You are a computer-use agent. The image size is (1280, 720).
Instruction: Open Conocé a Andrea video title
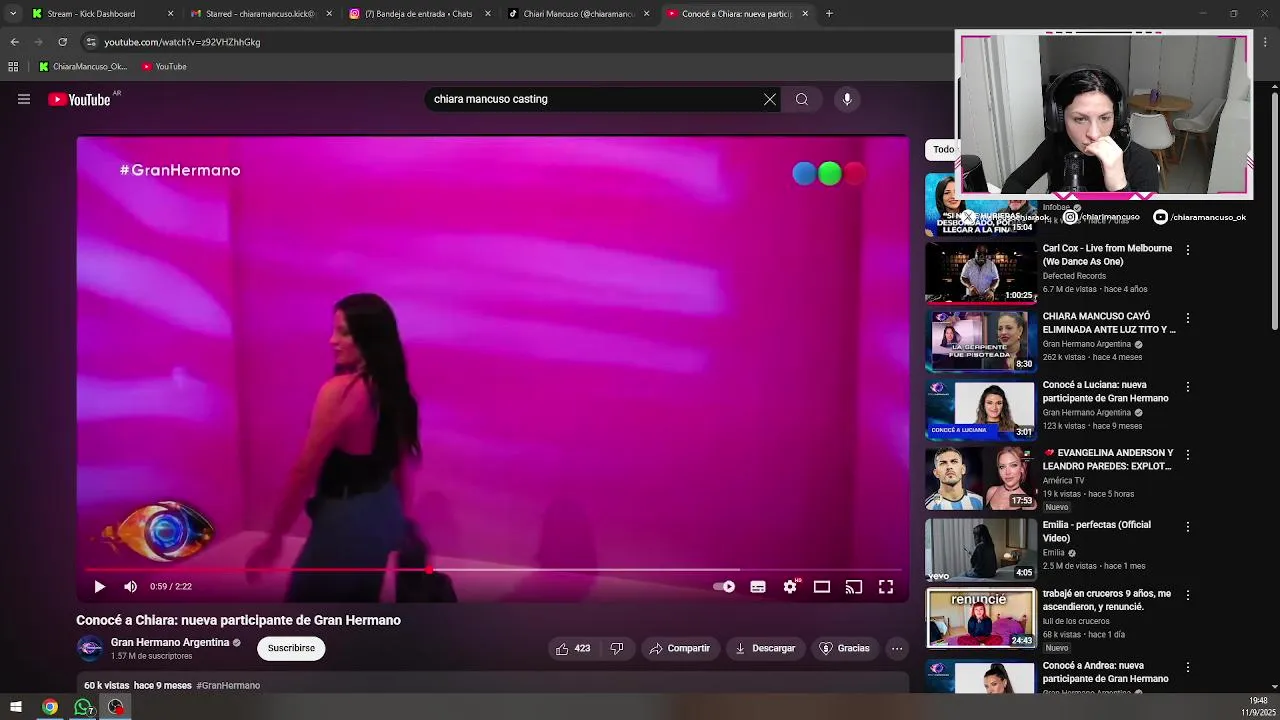[x=1105, y=672]
